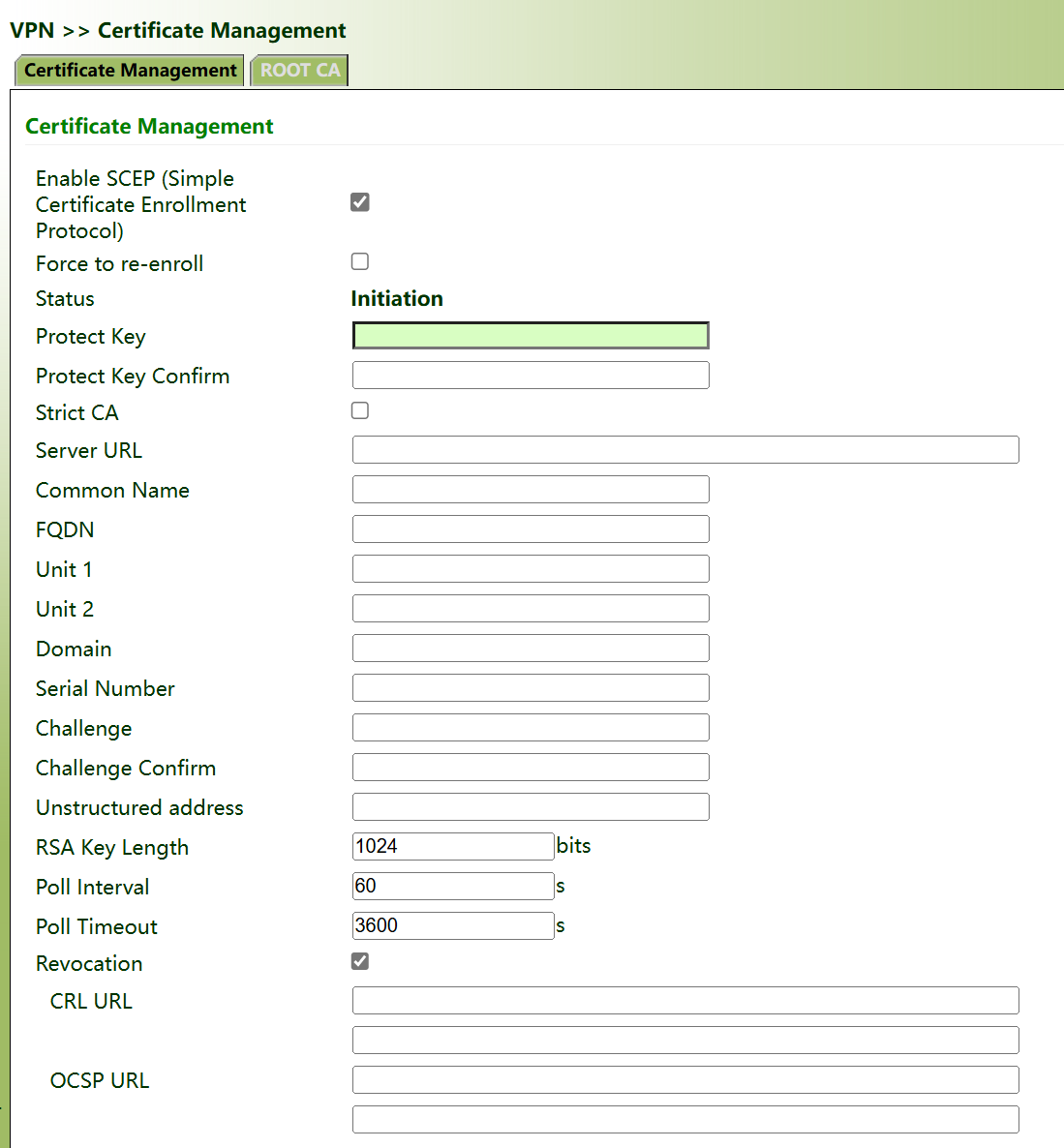
Task: Select the Common Name text box
Action: pos(531,490)
